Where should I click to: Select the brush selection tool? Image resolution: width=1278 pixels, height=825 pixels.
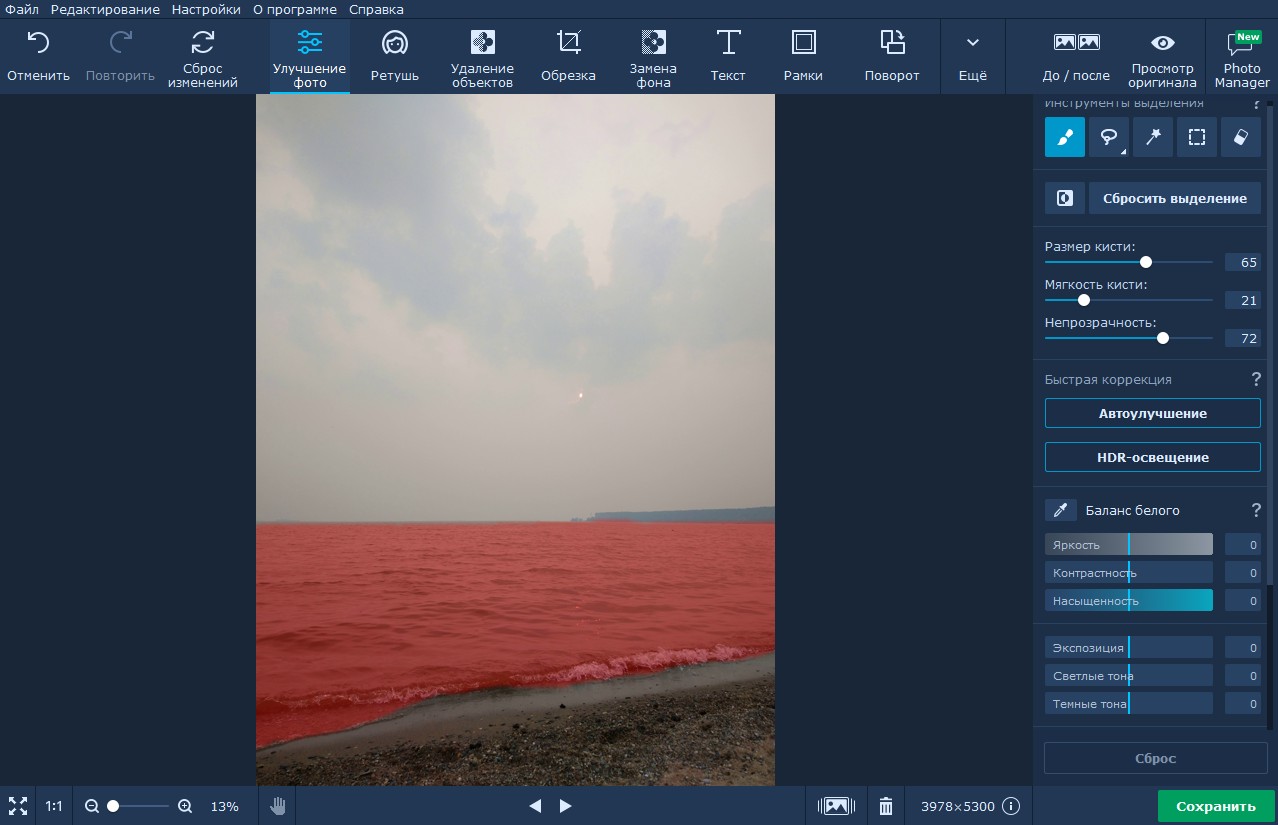pyautogui.click(x=1064, y=137)
